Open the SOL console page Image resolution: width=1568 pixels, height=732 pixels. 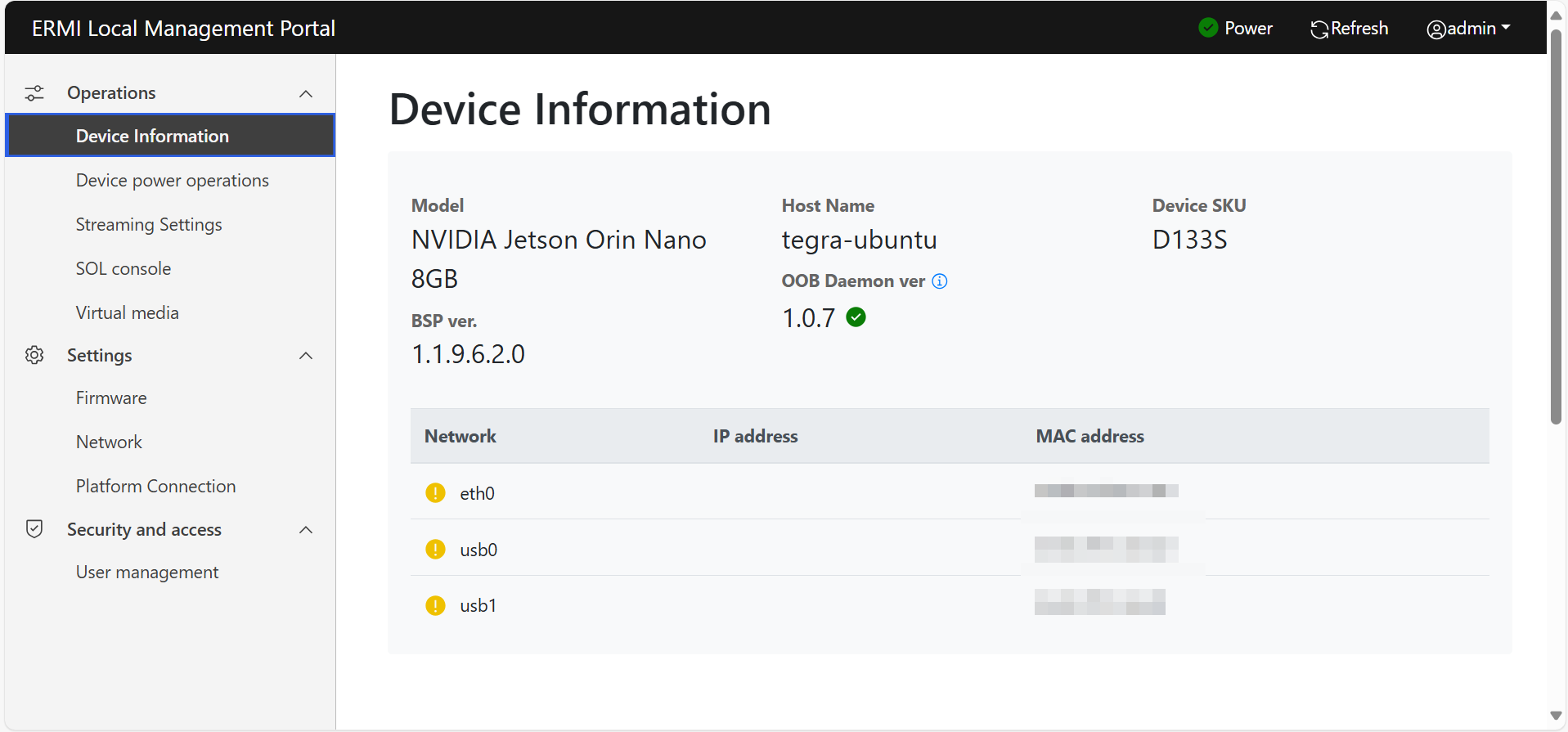tap(124, 269)
